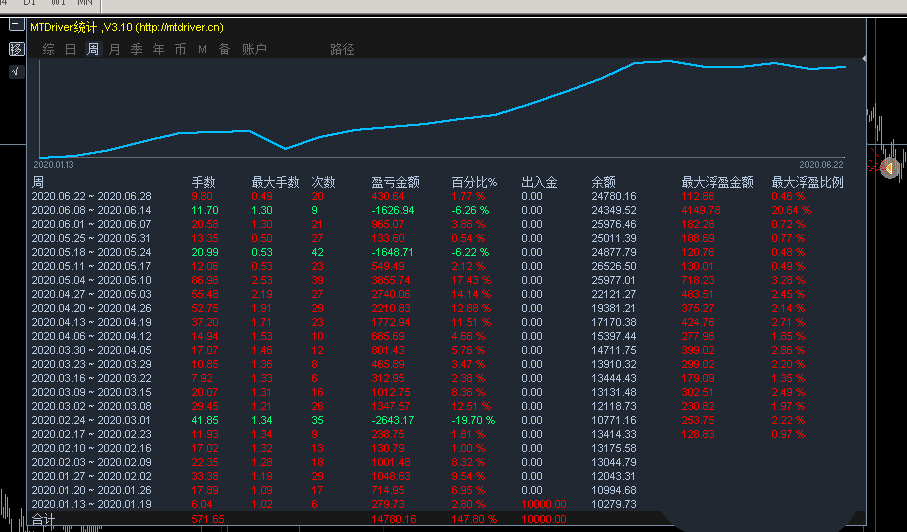Click the 路径 path label
Viewport: 907px width, 532px height.
[x=342, y=49]
